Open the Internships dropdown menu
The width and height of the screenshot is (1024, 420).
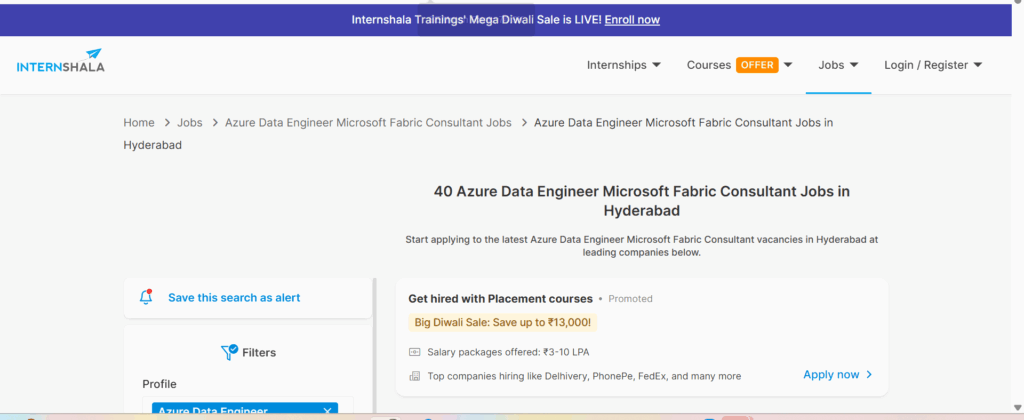tap(624, 65)
